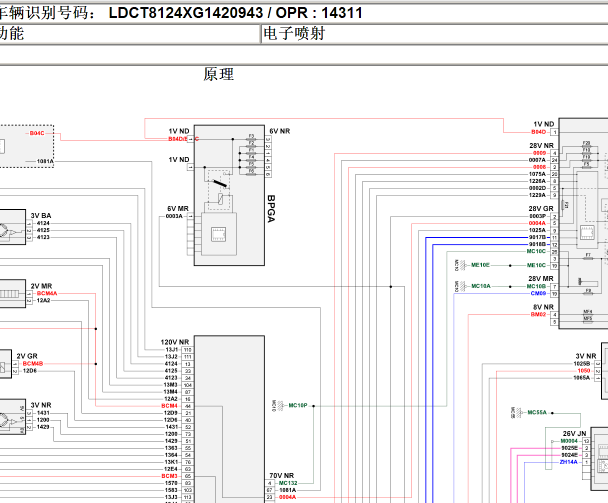Click the red BCM4B wire label
Screen dimensions: 608x503
pyautogui.click(x=33, y=363)
